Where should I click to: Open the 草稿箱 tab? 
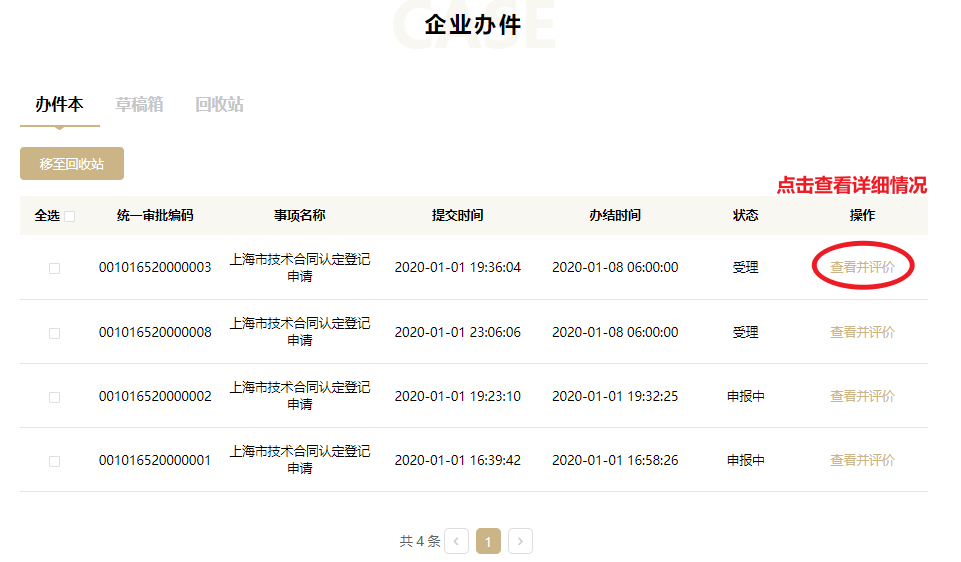pos(139,105)
